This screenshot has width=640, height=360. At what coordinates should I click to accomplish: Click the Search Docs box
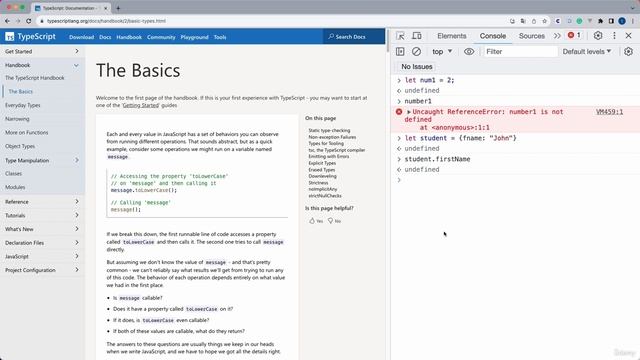(x=353, y=36)
